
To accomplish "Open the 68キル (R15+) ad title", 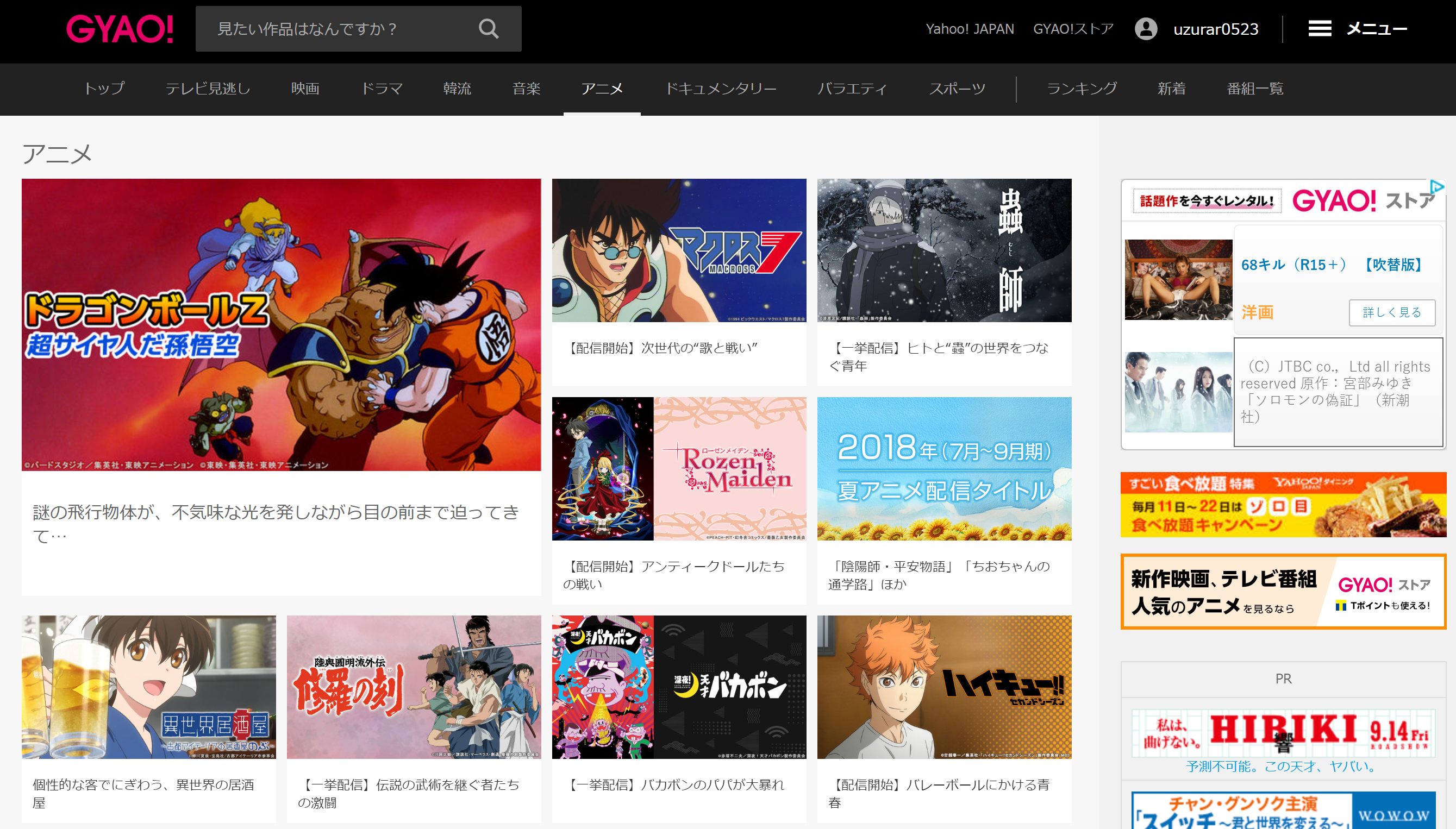I will tap(1333, 265).
